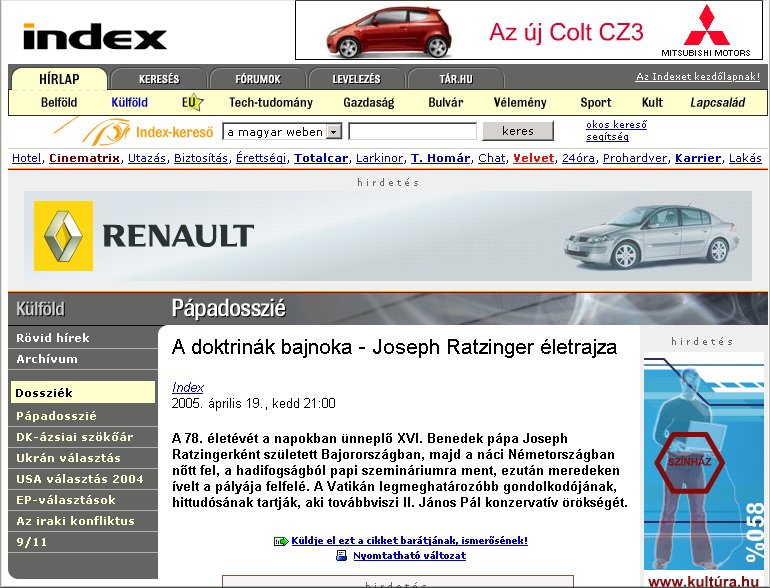Click the www.kultúra.hu link text
The image size is (770, 588).
click(704, 582)
